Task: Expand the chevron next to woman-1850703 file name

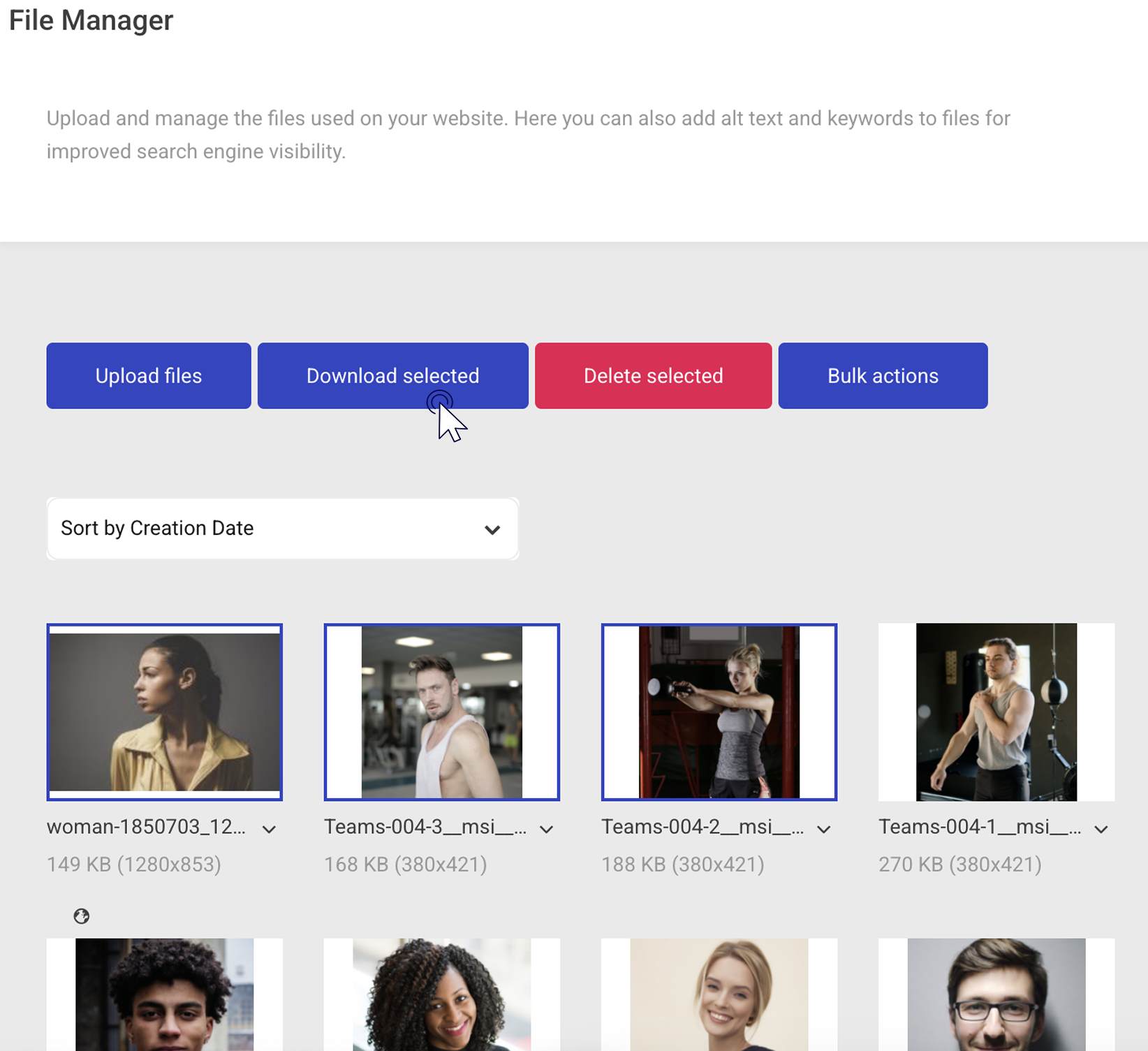Action: [269, 829]
